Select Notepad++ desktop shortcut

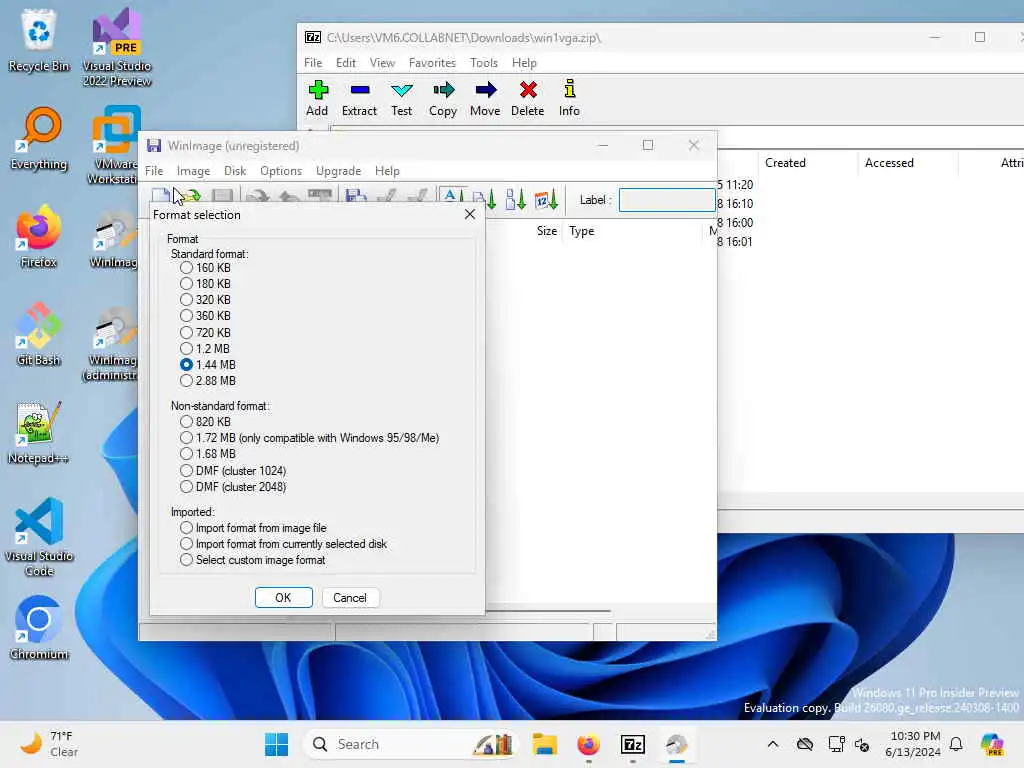click(39, 432)
